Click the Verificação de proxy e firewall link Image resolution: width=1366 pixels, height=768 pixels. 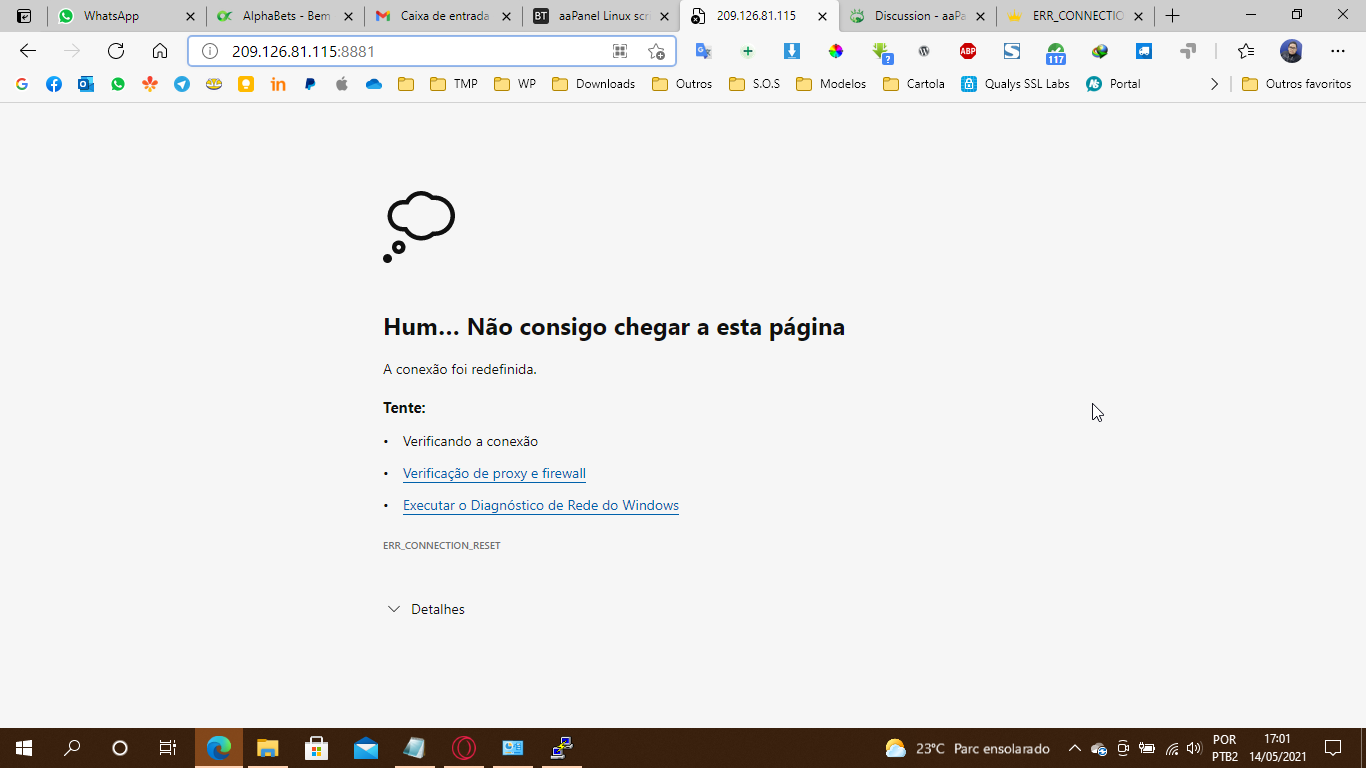pos(494,473)
